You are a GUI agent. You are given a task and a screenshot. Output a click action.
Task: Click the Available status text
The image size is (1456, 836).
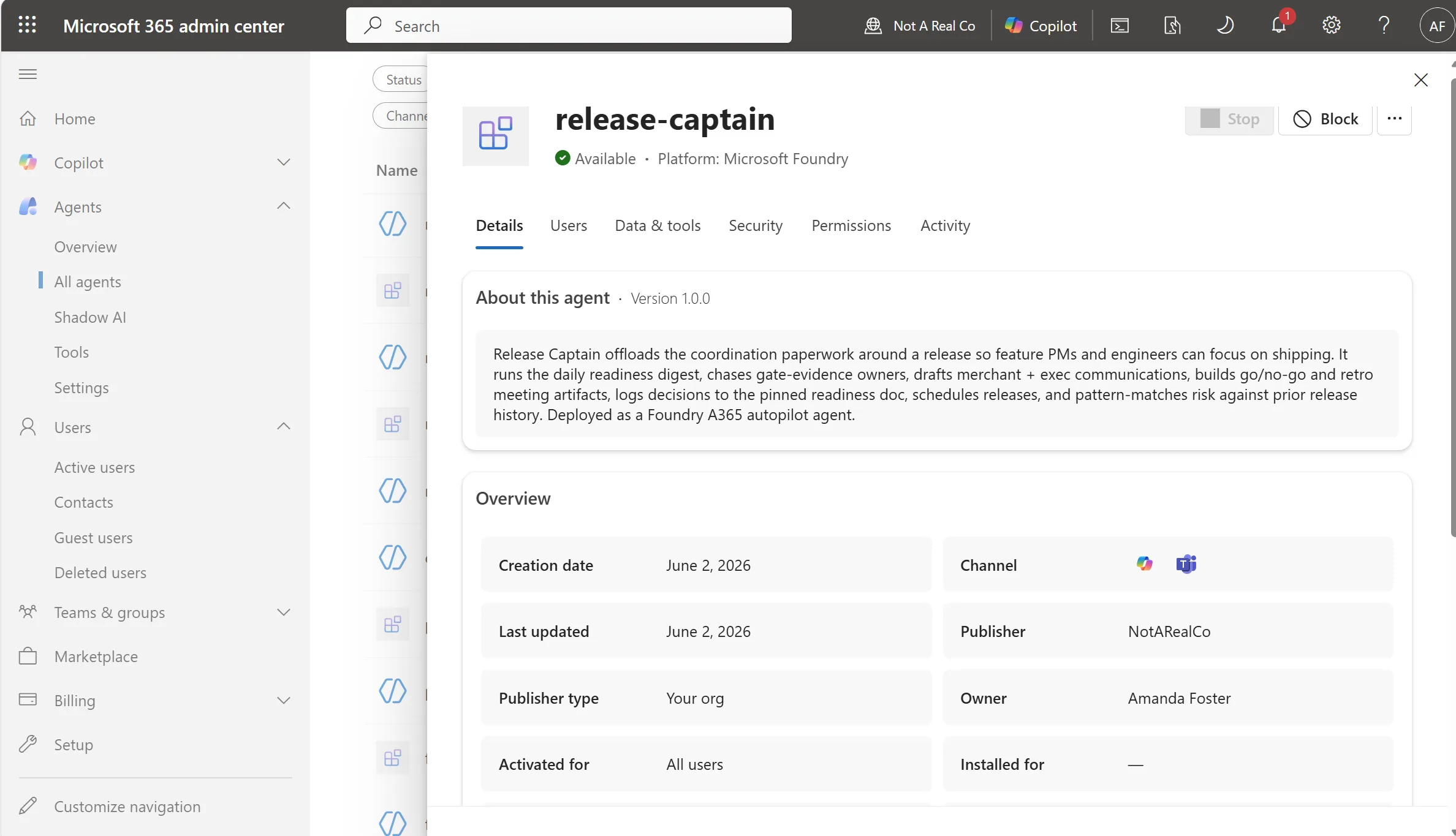click(x=605, y=159)
